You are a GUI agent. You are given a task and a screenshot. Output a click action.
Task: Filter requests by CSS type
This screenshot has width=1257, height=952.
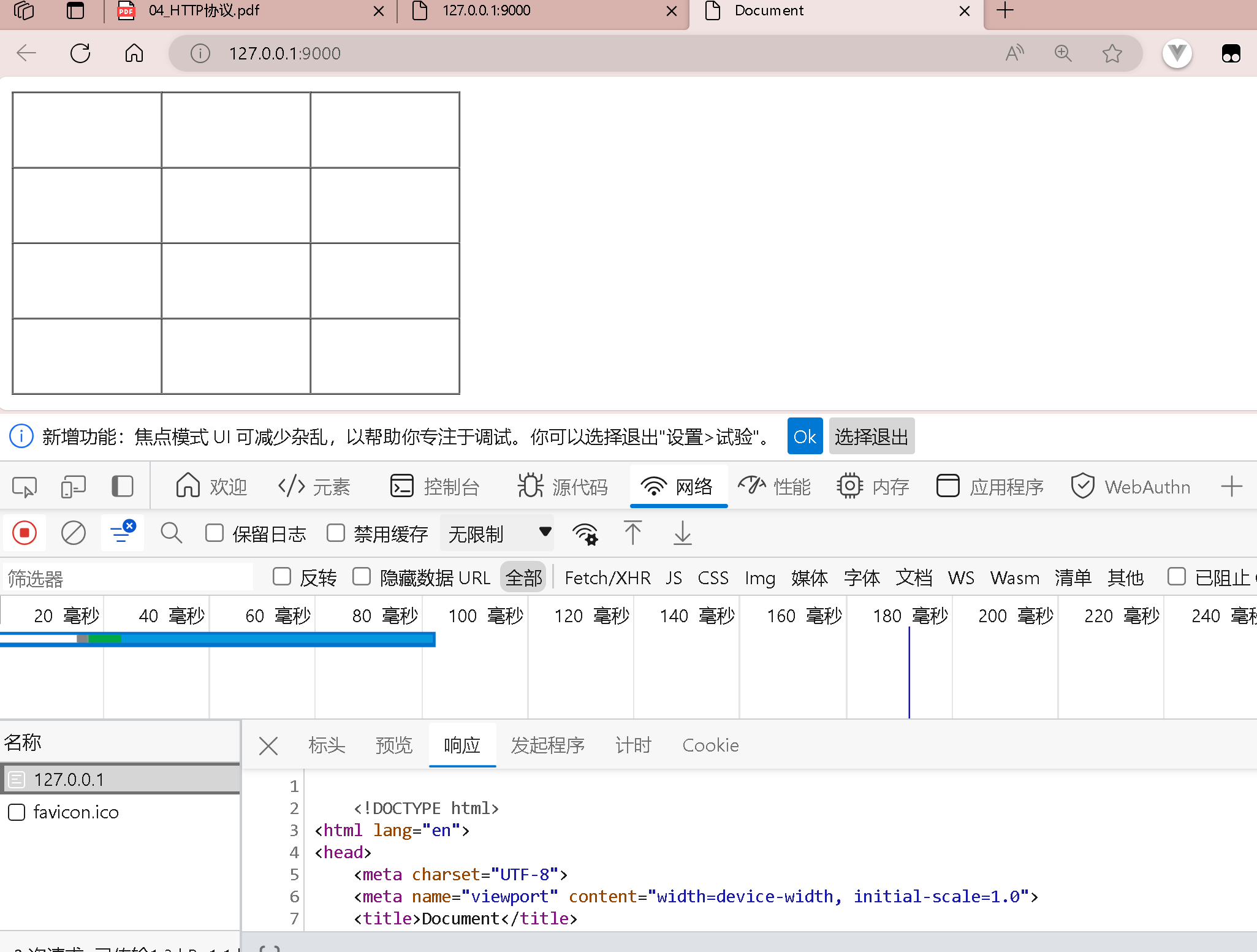pyautogui.click(x=713, y=577)
